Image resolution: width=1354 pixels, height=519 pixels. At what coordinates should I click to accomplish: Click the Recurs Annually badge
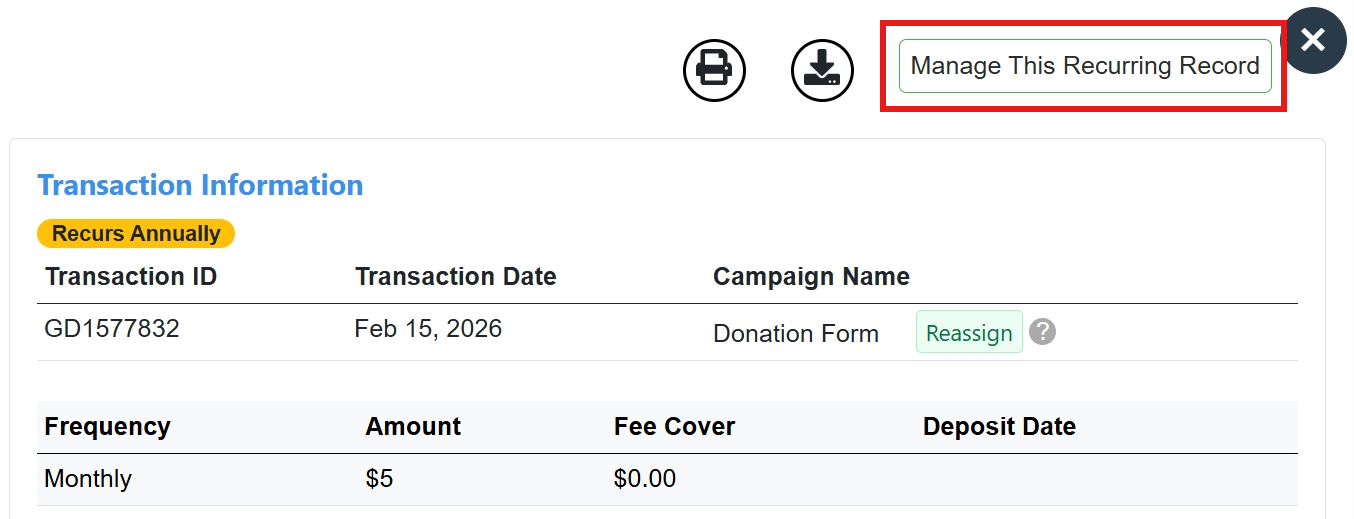[136, 234]
